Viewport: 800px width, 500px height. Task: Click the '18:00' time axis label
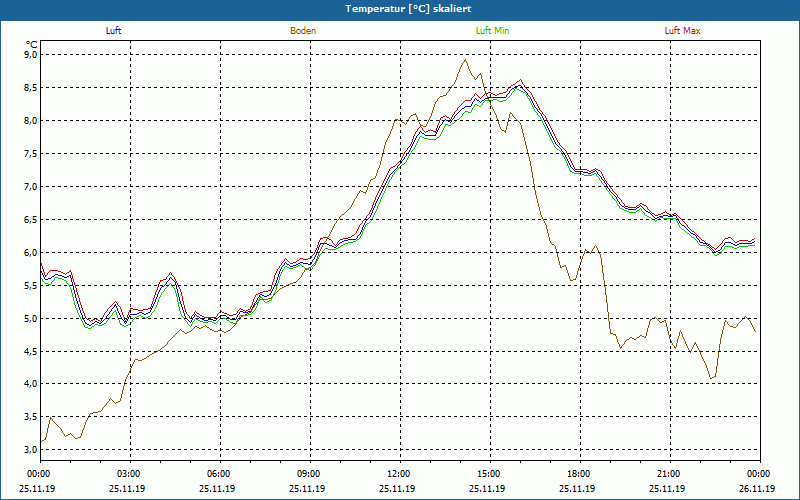[x=580, y=474]
